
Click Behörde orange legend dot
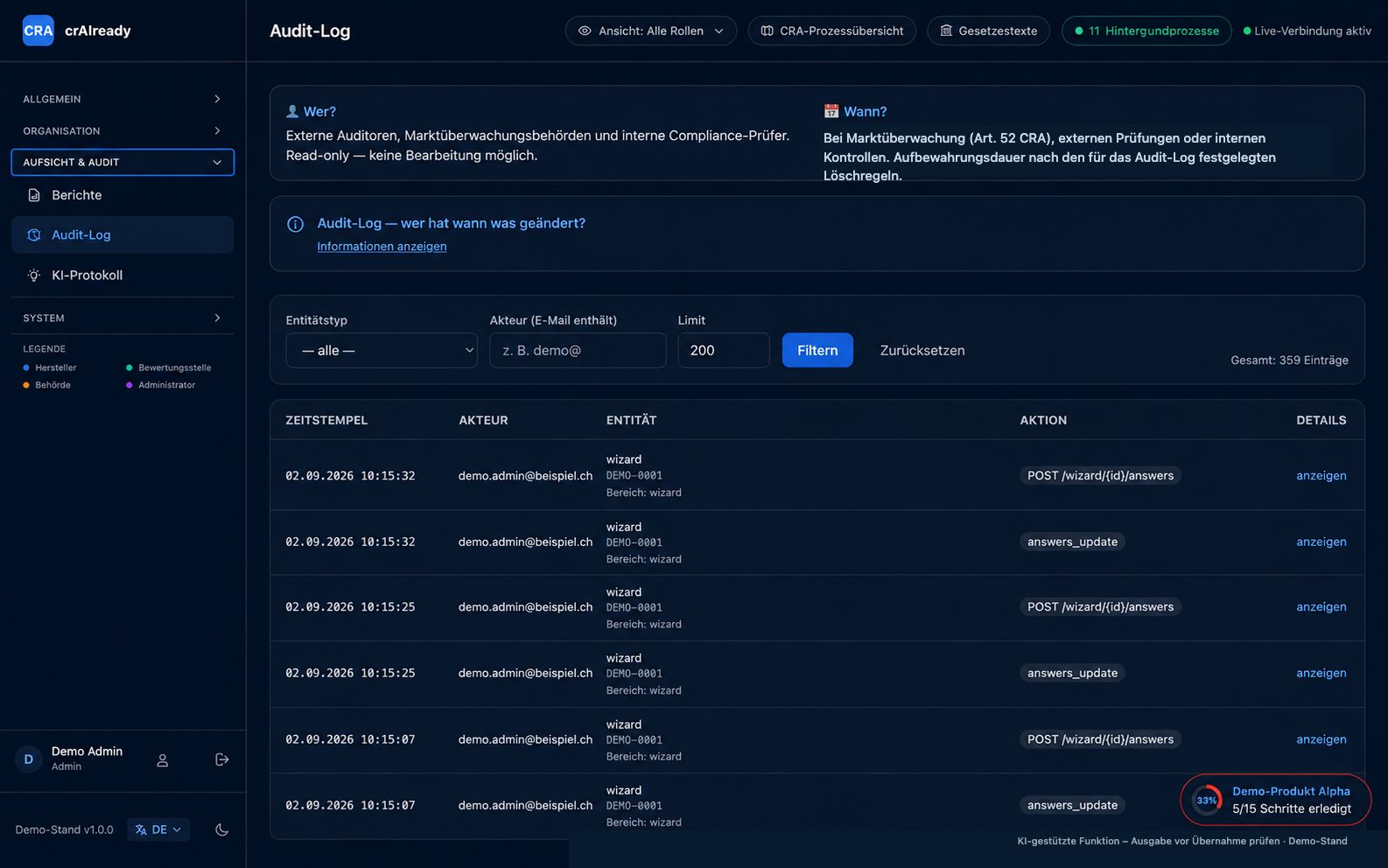pyautogui.click(x=26, y=385)
